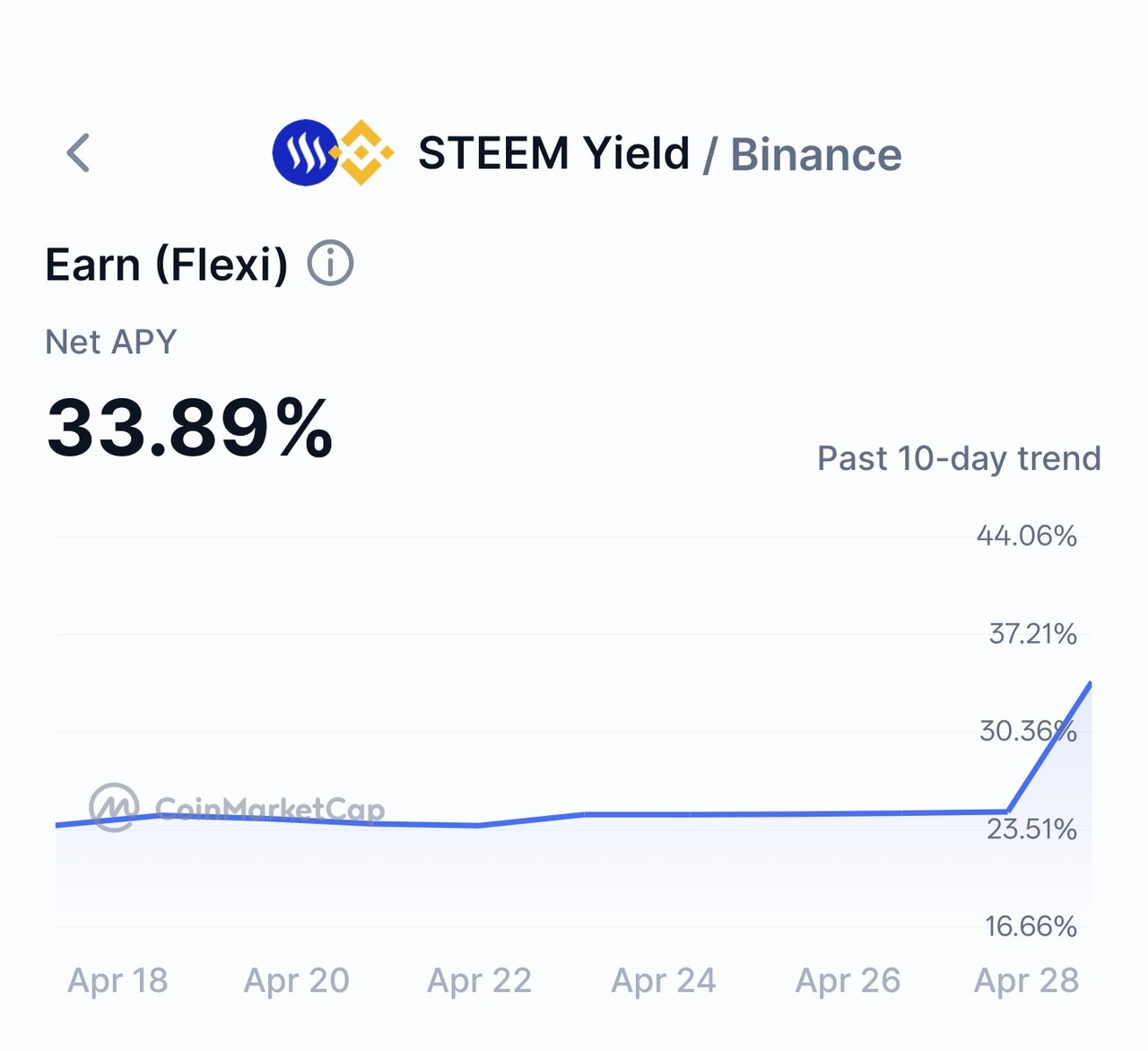The height and width of the screenshot is (1051, 1148).
Task: Open the Binance exchange name link
Action: (x=816, y=154)
